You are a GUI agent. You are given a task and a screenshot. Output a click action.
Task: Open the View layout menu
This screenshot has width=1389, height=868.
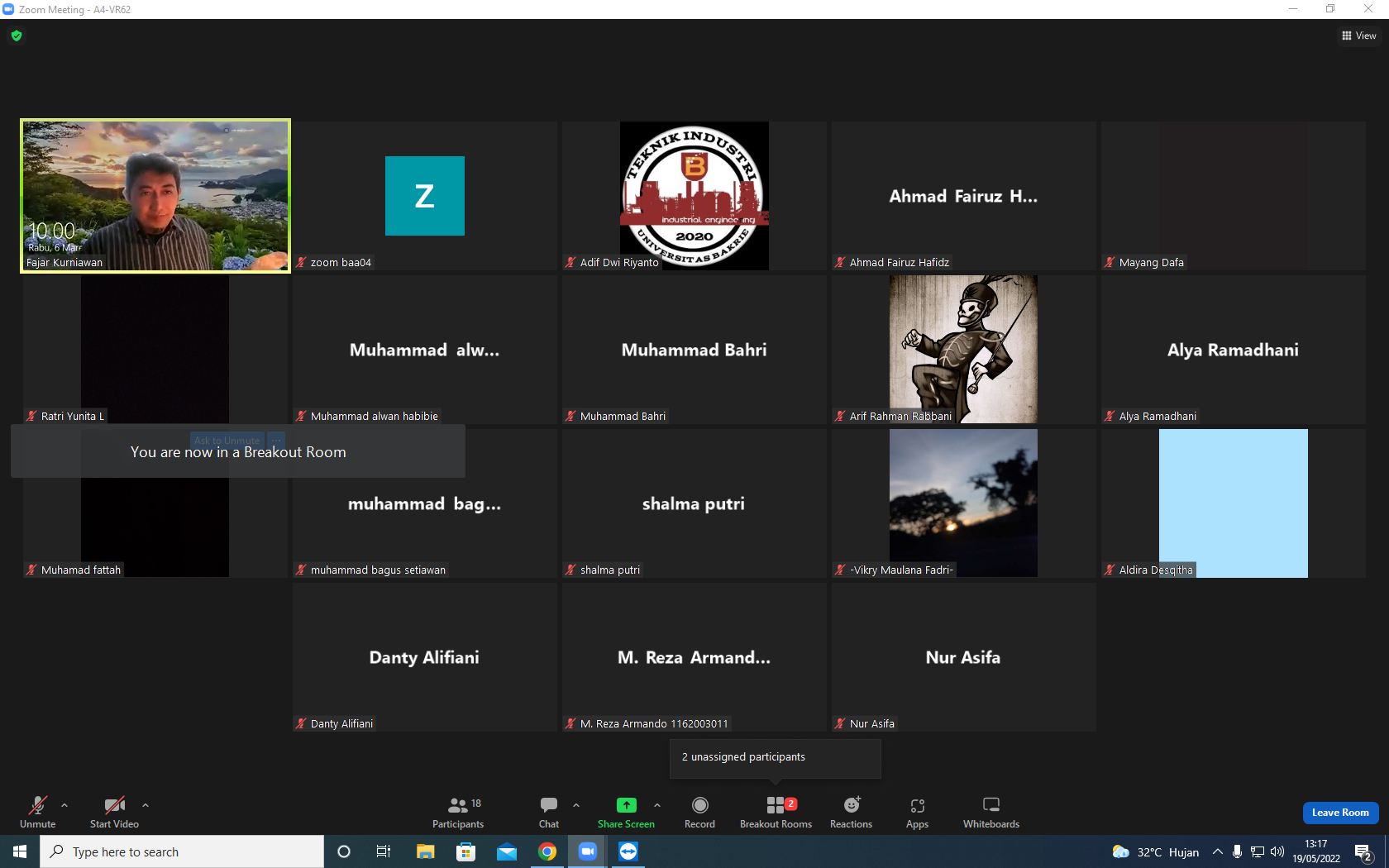[x=1358, y=36]
